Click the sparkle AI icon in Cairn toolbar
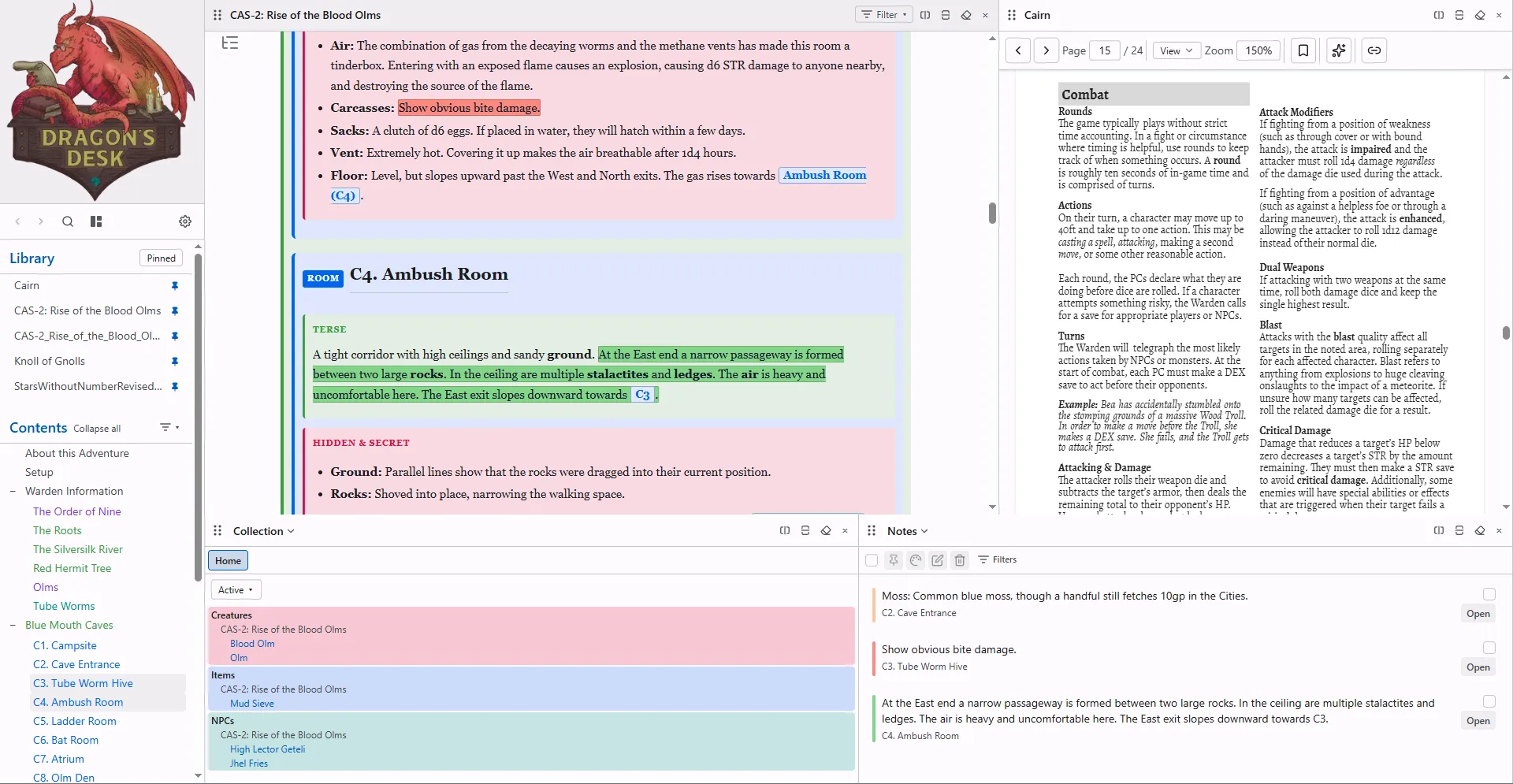1513x784 pixels. coord(1339,50)
